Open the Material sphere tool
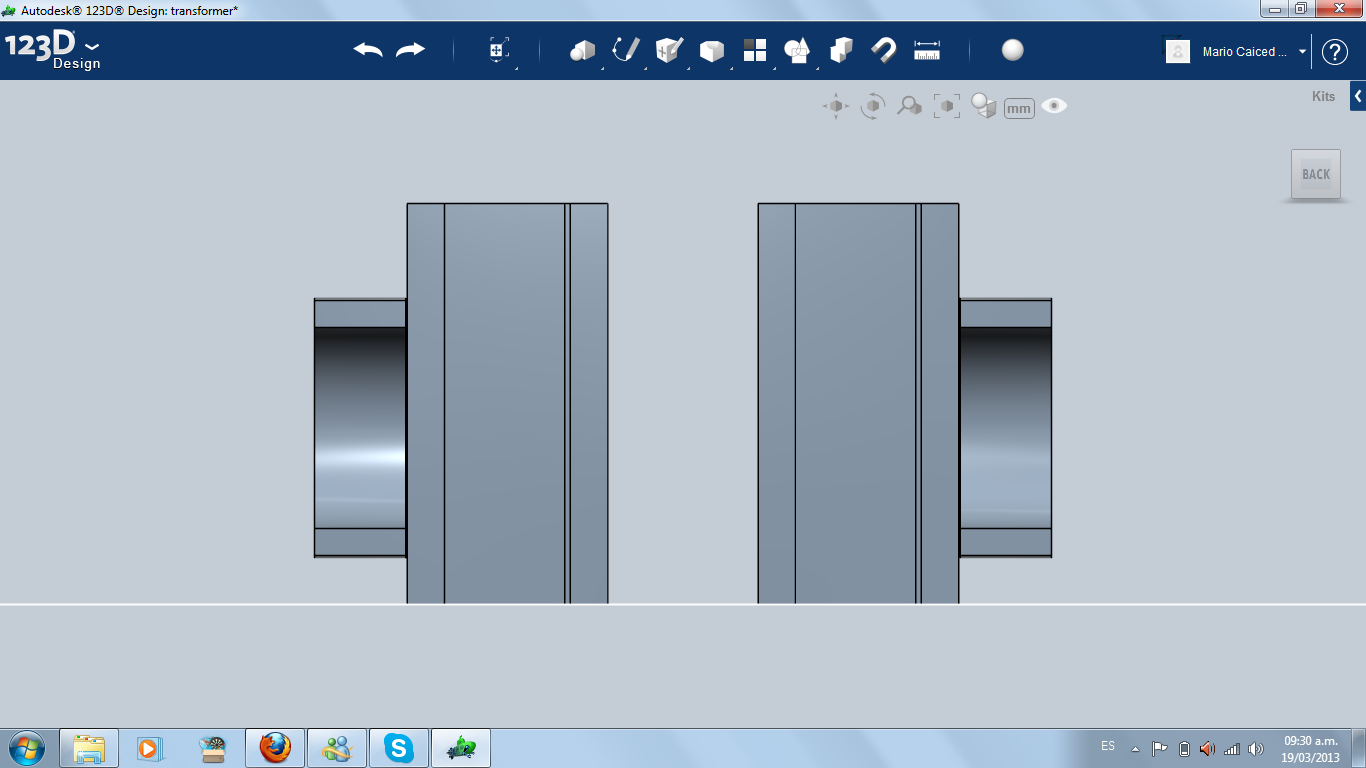The height and width of the screenshot is (768, 1366). point(1013,50)
